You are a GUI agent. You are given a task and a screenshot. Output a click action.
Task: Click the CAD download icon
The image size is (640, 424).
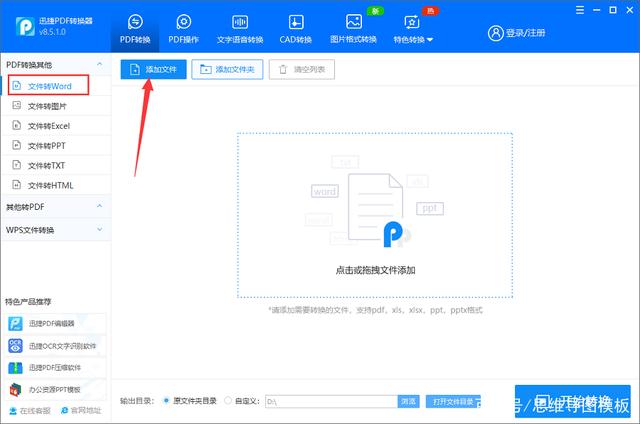point(296,22)
